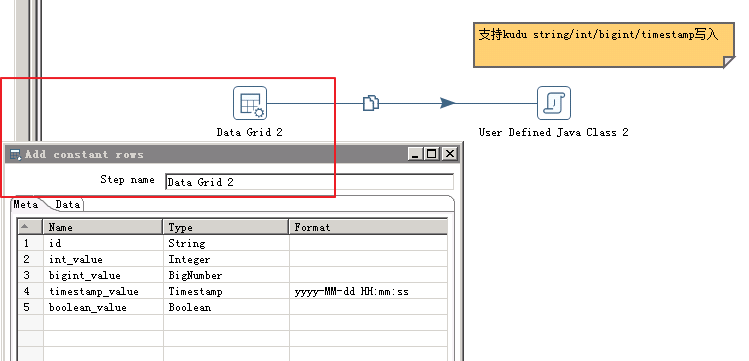Select the 'int_value' name cell

click(x=103, y=259)
